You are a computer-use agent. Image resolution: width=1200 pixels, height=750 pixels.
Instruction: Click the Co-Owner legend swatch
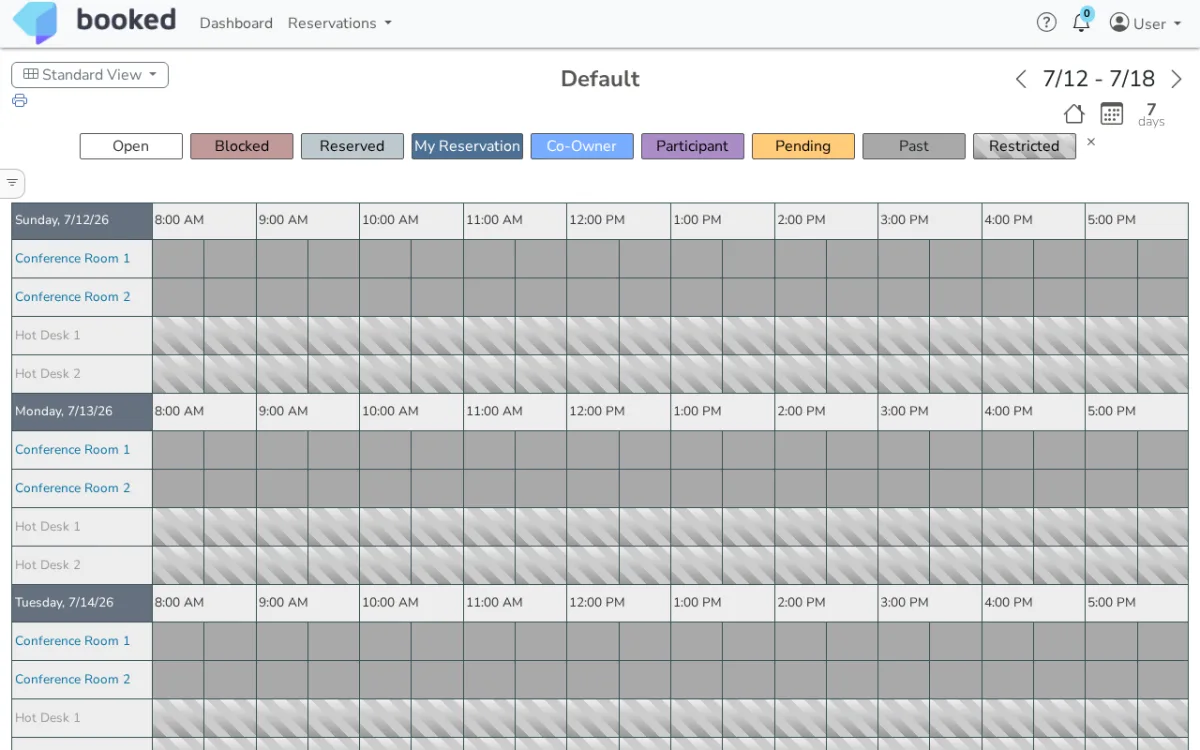point(582,146)
